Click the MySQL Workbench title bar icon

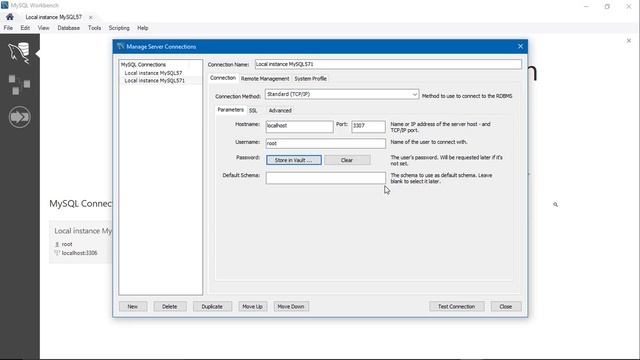point(5,5)
